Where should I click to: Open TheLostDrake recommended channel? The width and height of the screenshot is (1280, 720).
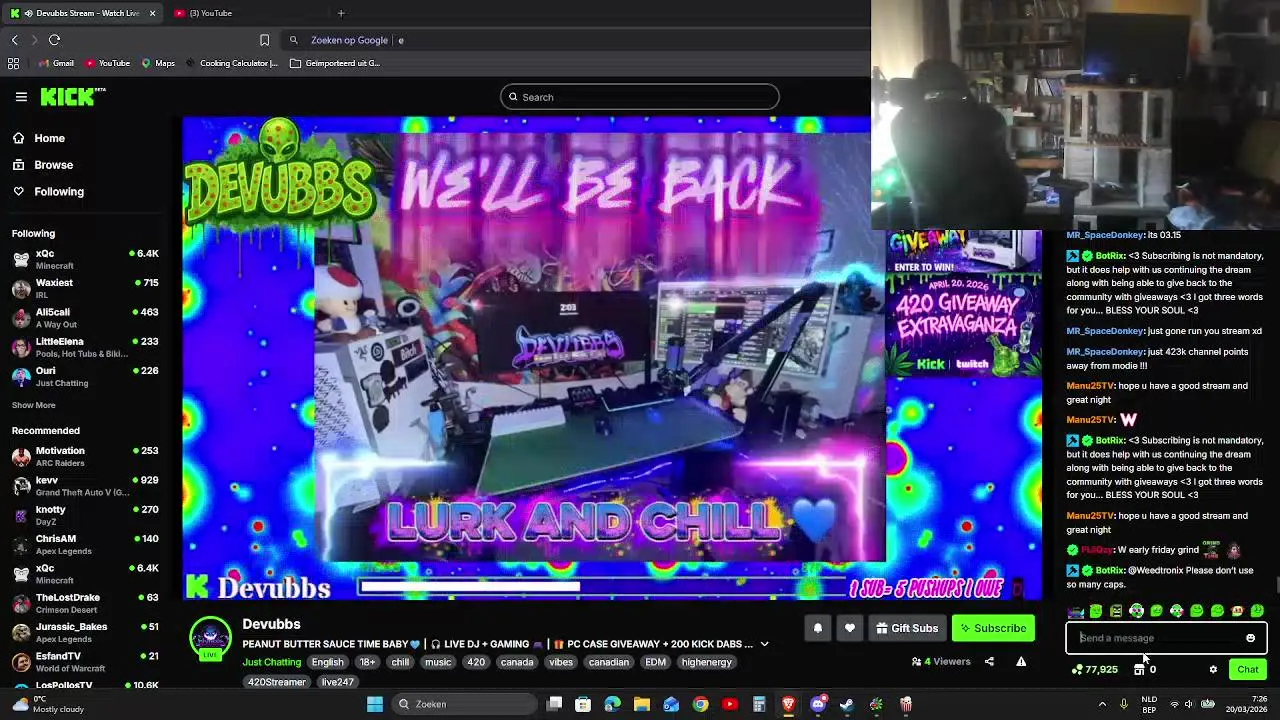[85, 603]
